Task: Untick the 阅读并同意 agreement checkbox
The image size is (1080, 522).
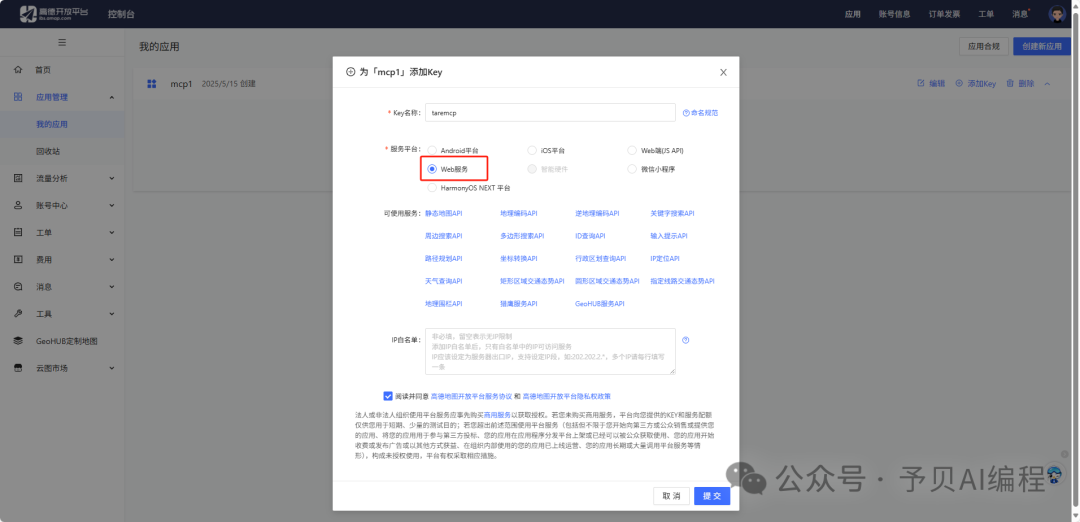Action: click(x=388, y=396)
